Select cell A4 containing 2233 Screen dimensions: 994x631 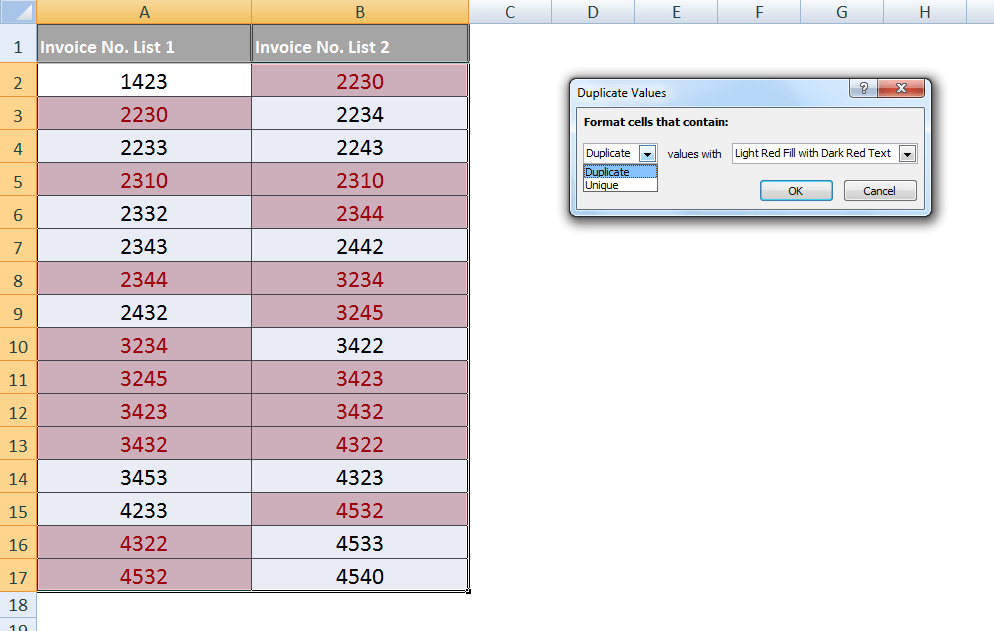pos(145,146)
